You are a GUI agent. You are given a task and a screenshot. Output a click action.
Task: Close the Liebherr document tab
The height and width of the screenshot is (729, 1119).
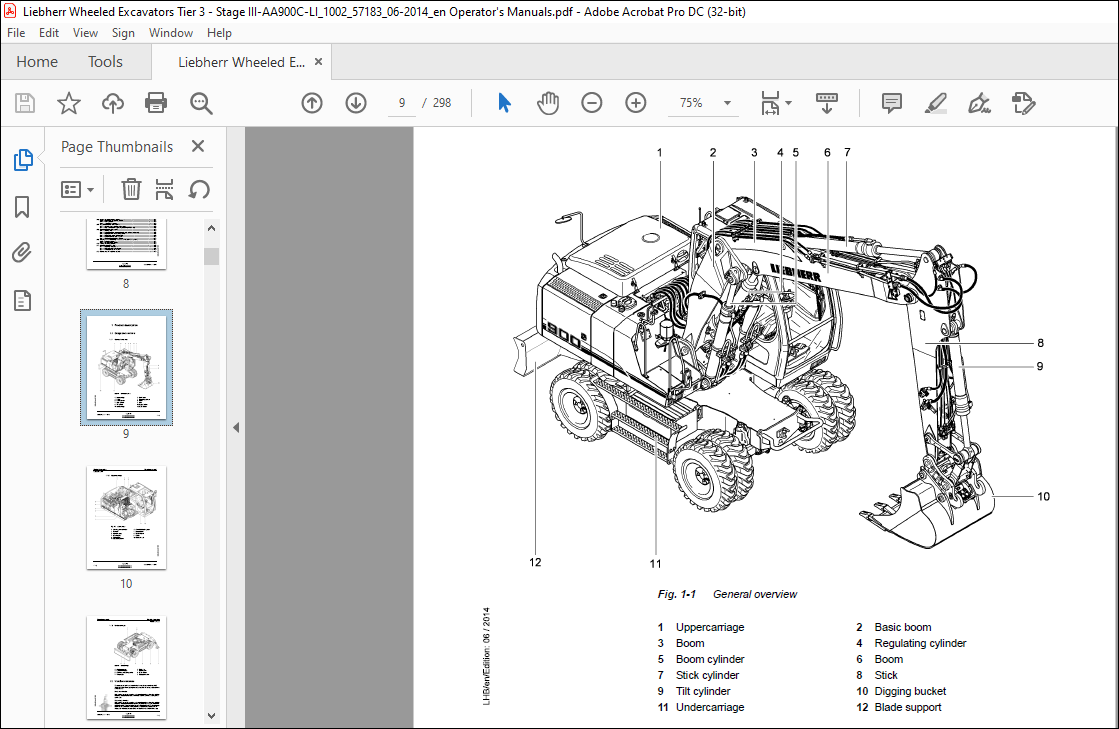coord(318,62)
